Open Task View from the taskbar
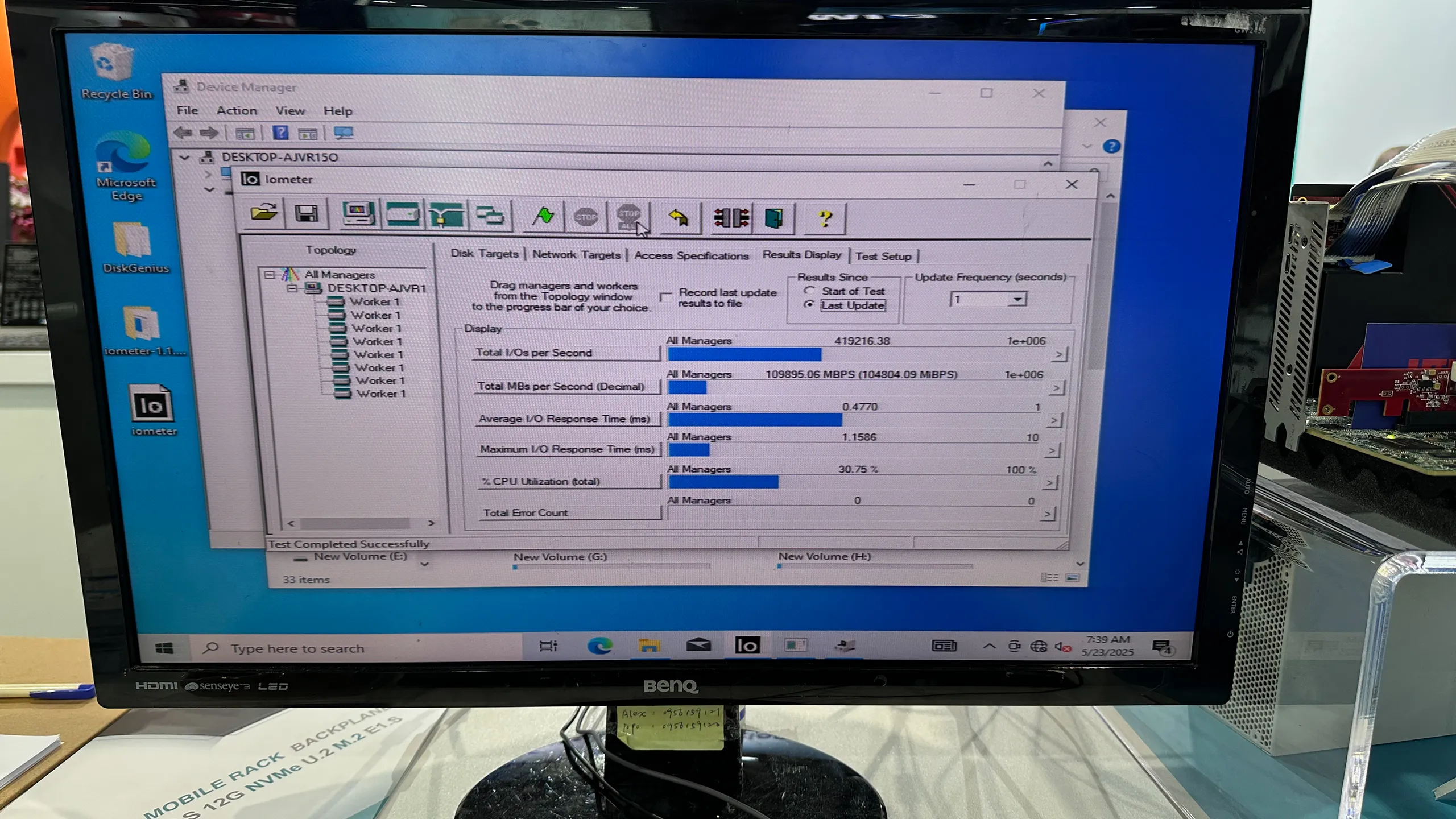Image resolution: width=1456 pixels, height=819 pixels. [548, 646]
